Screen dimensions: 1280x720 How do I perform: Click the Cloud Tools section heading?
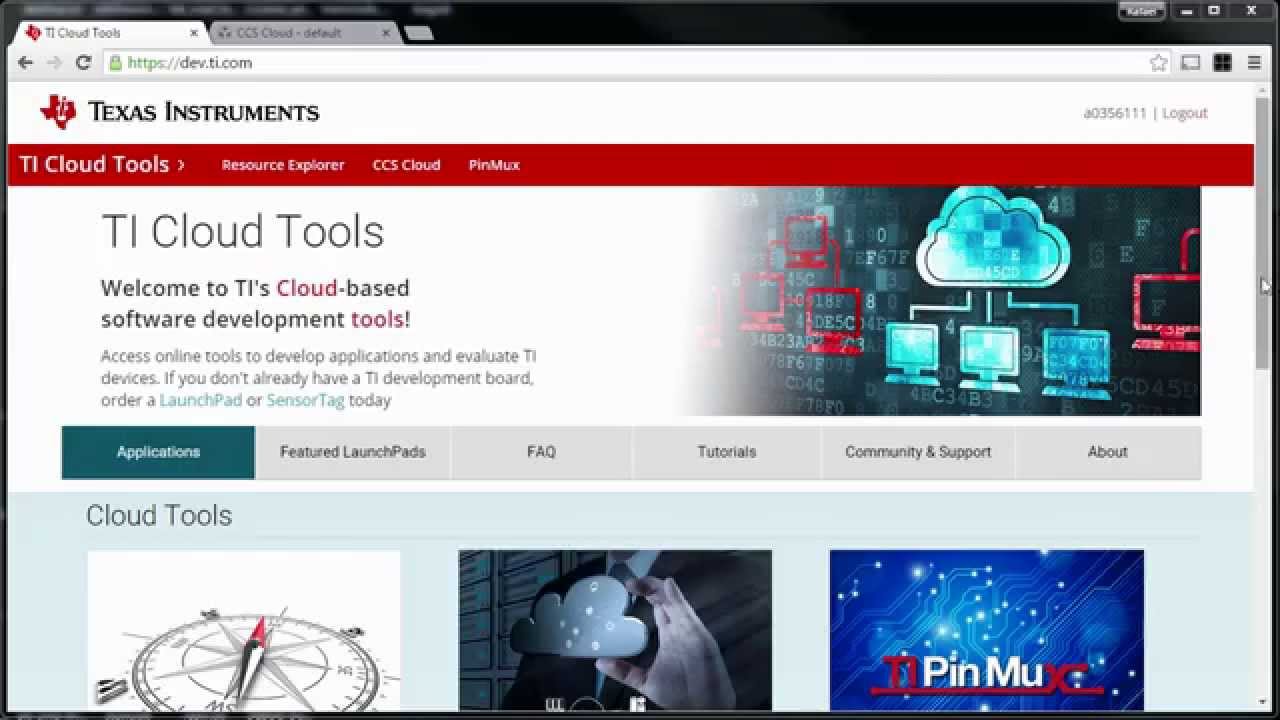[x=159, y=515]
